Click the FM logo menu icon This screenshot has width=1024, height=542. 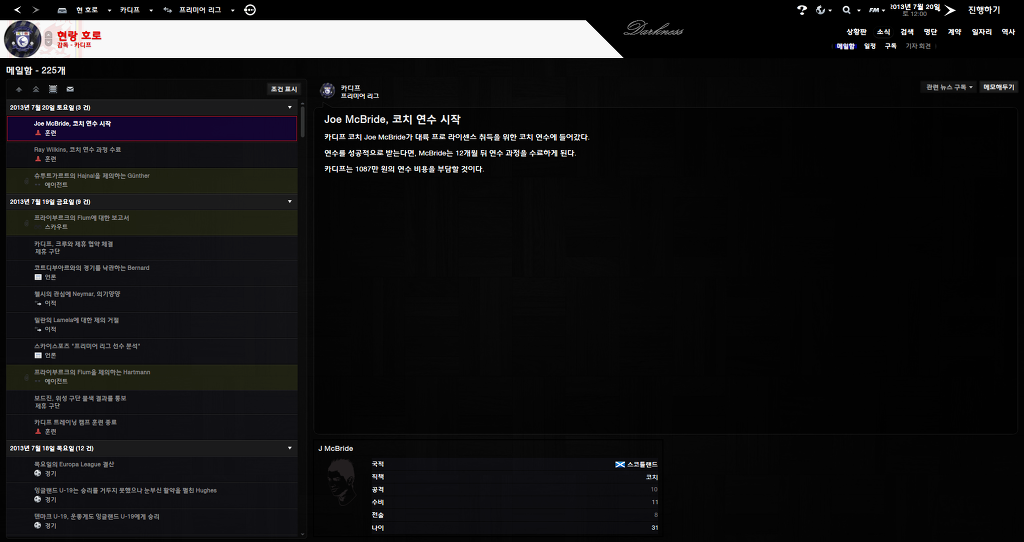click(x=873, y=10)
